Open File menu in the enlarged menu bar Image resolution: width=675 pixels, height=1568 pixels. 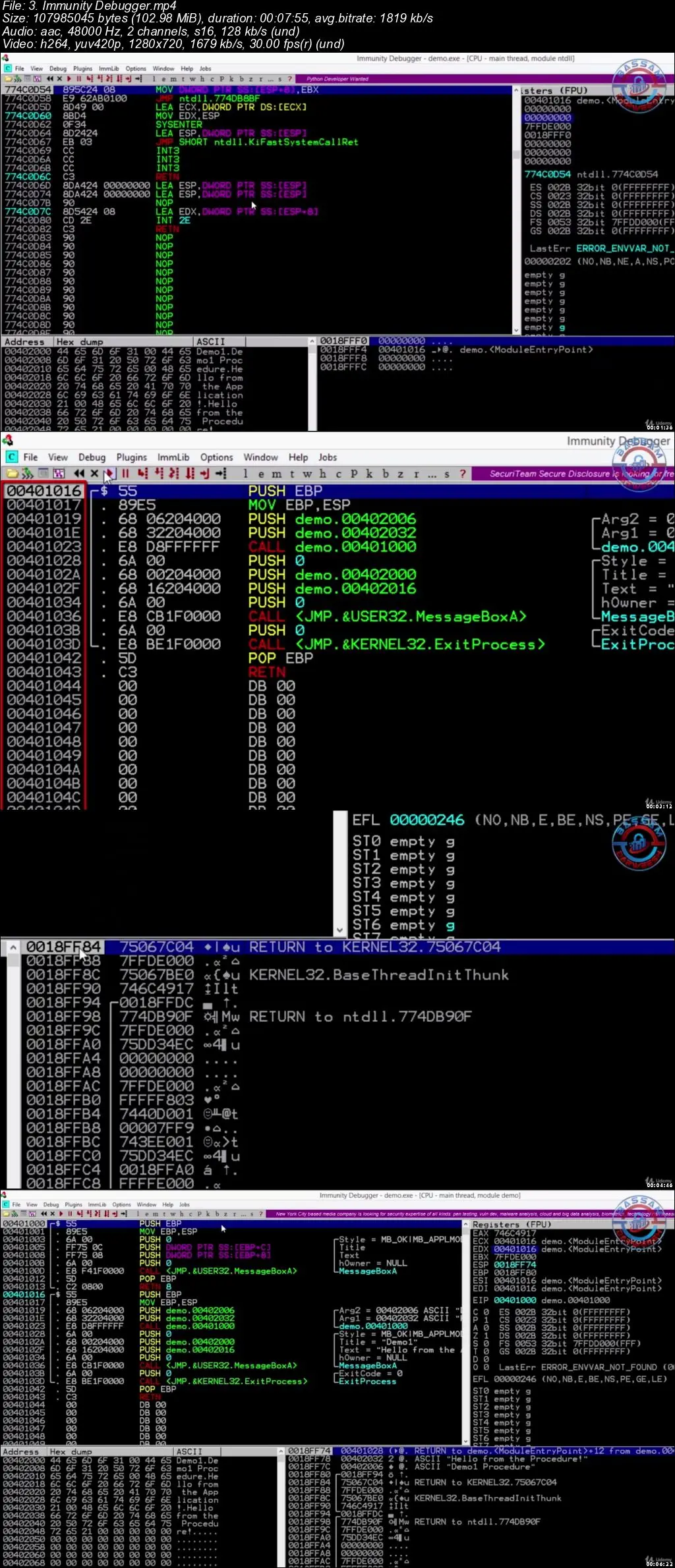[30, 457]
